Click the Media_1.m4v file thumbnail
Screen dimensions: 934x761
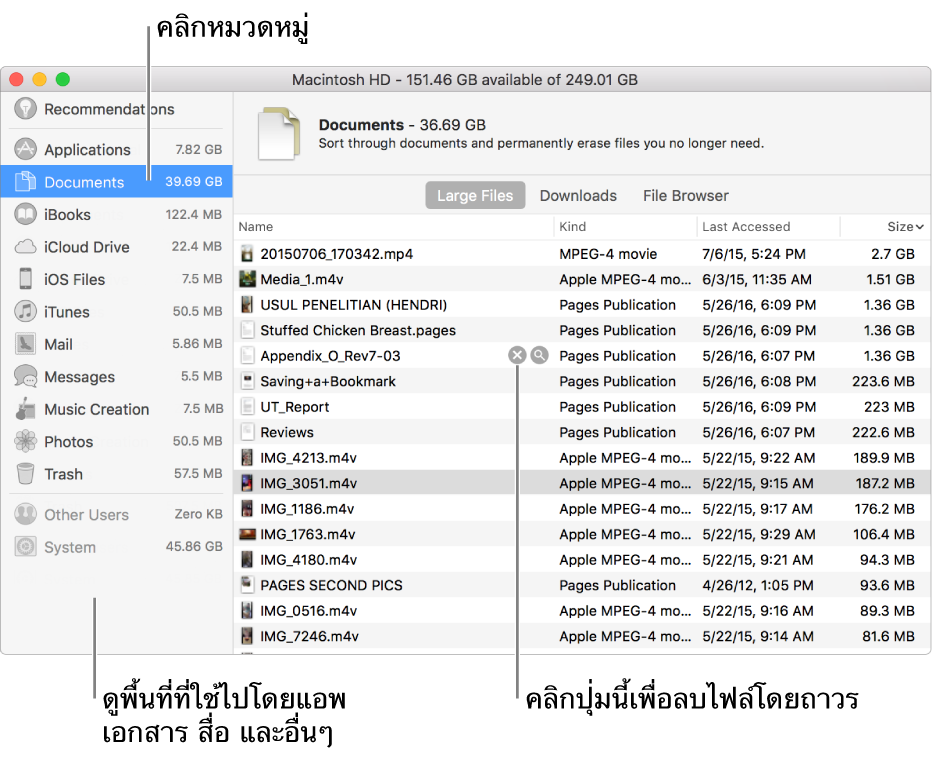click(x=247, y=279)
